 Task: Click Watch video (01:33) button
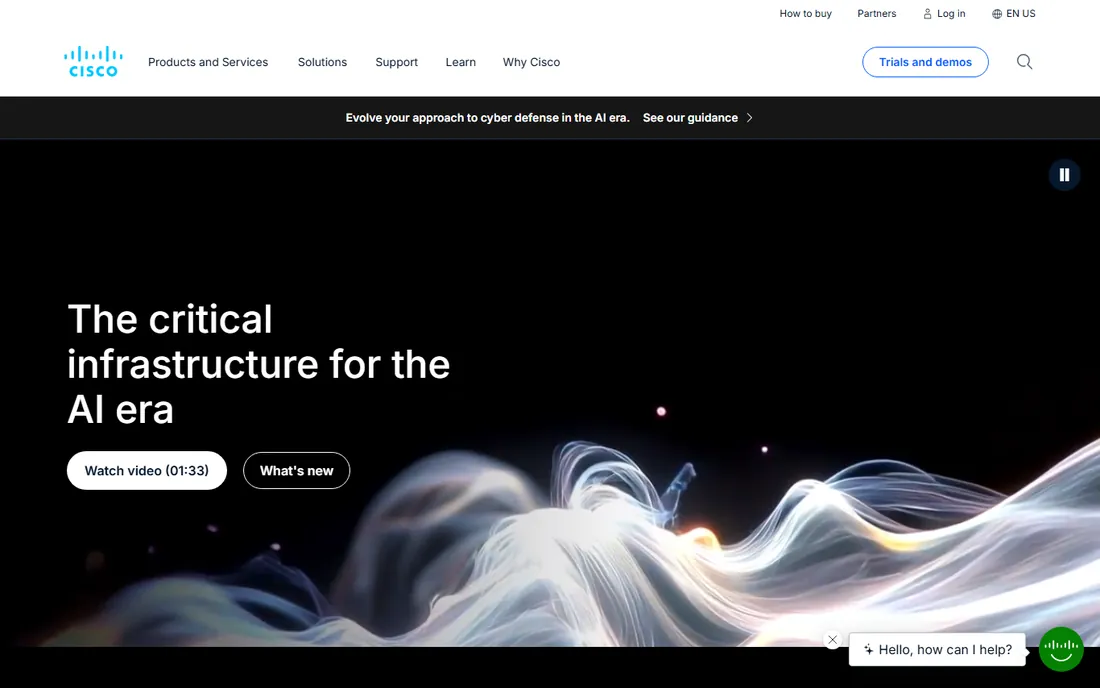coord(147,471)
